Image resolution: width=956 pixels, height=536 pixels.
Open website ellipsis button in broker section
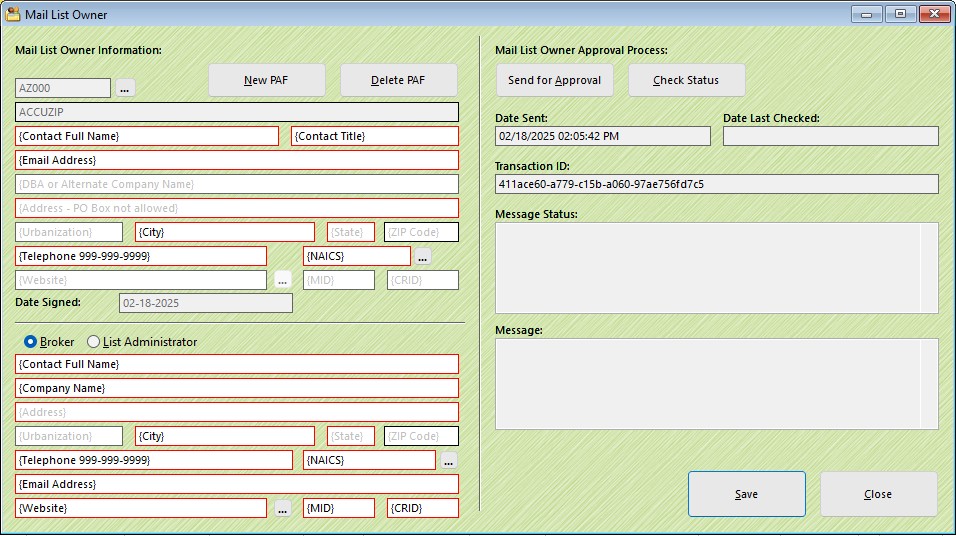[x=282, y=508]
